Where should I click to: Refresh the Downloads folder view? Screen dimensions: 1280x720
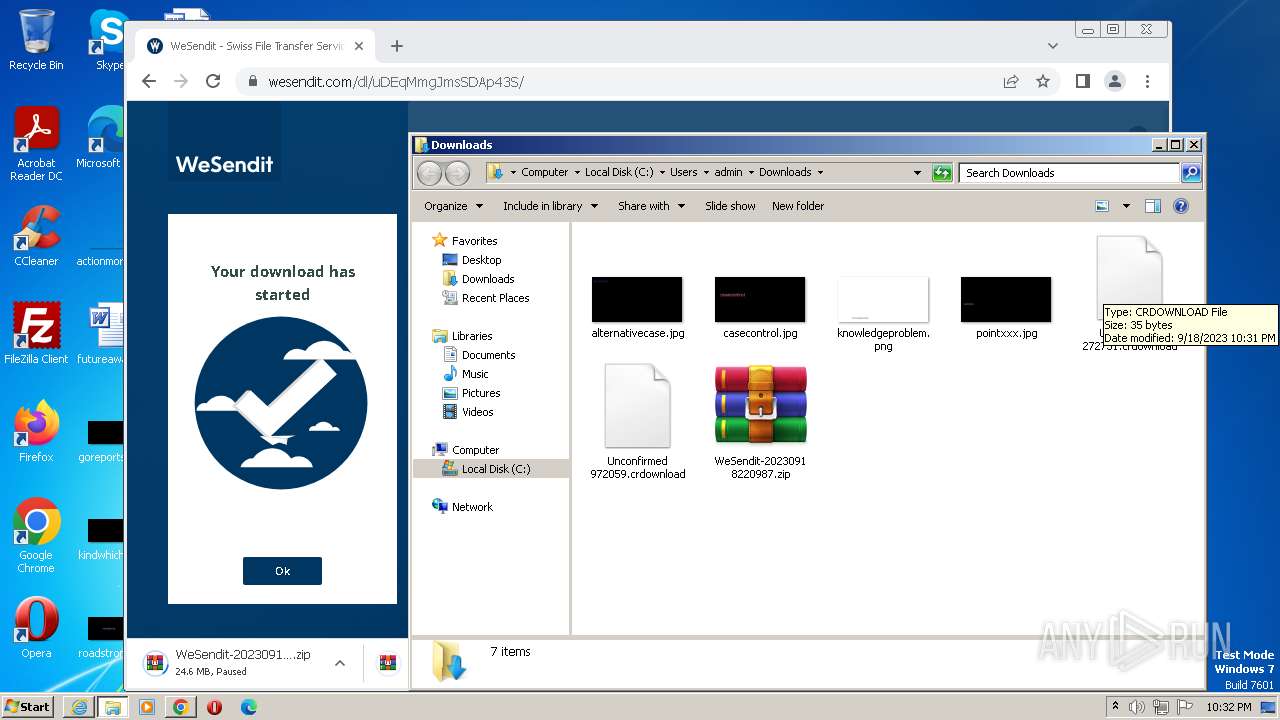[942, 173]
